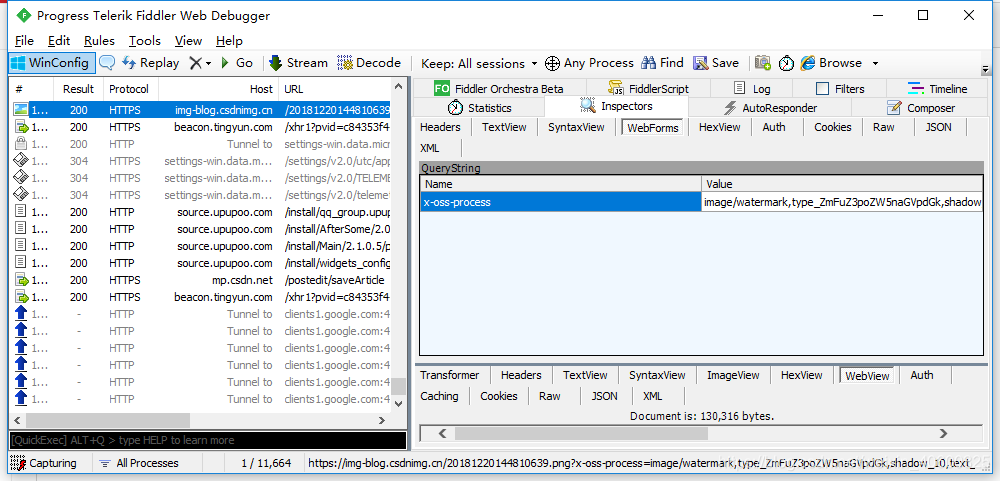Screen dimensions: 1000x481
Task: Select the /settings/v2.0/utc/app session
Action: point(201,161)
